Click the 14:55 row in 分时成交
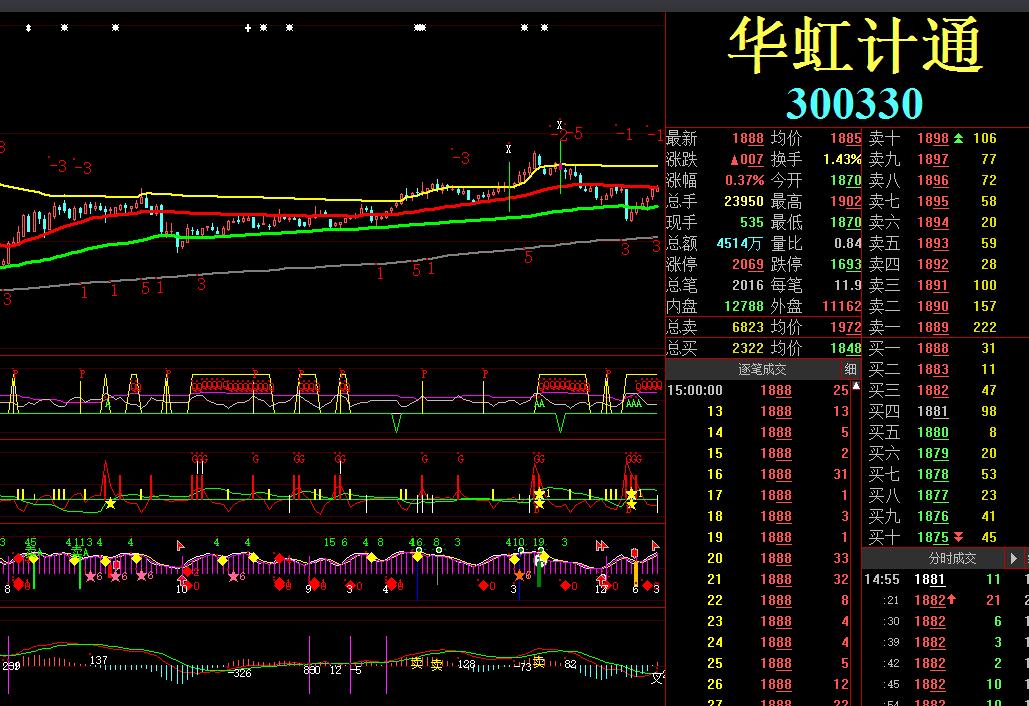Screen dimensions: 1029x706 tap(945, 579)
